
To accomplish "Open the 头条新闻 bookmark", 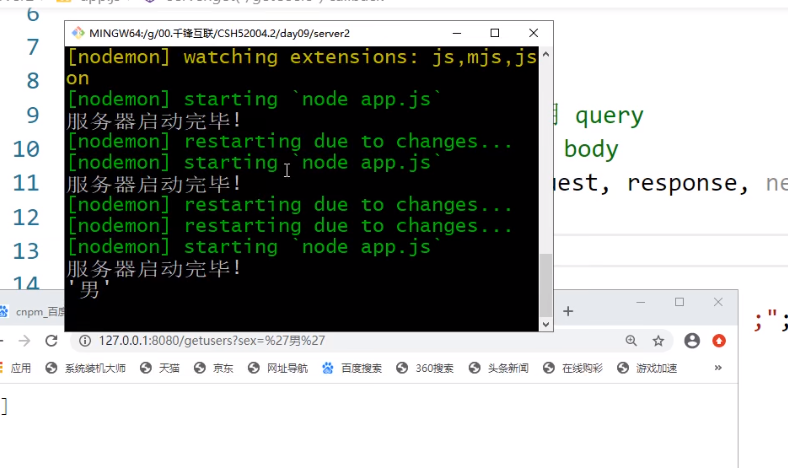I will coord(499,368).
